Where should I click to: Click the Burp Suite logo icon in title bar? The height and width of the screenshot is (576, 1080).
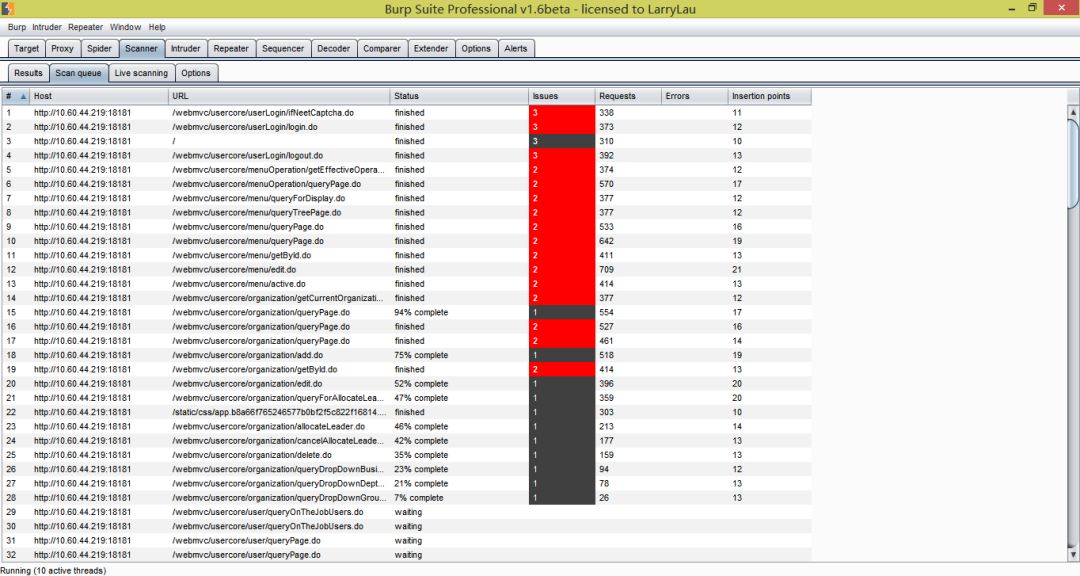pos(8,9)
